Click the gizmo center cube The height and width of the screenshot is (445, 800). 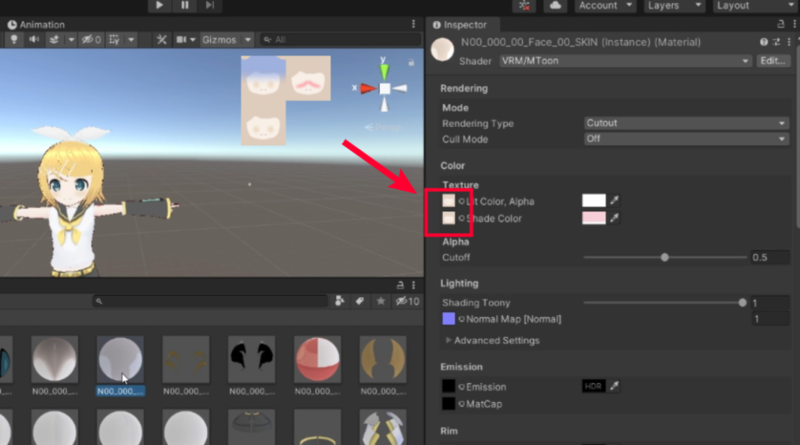point(385,89)
